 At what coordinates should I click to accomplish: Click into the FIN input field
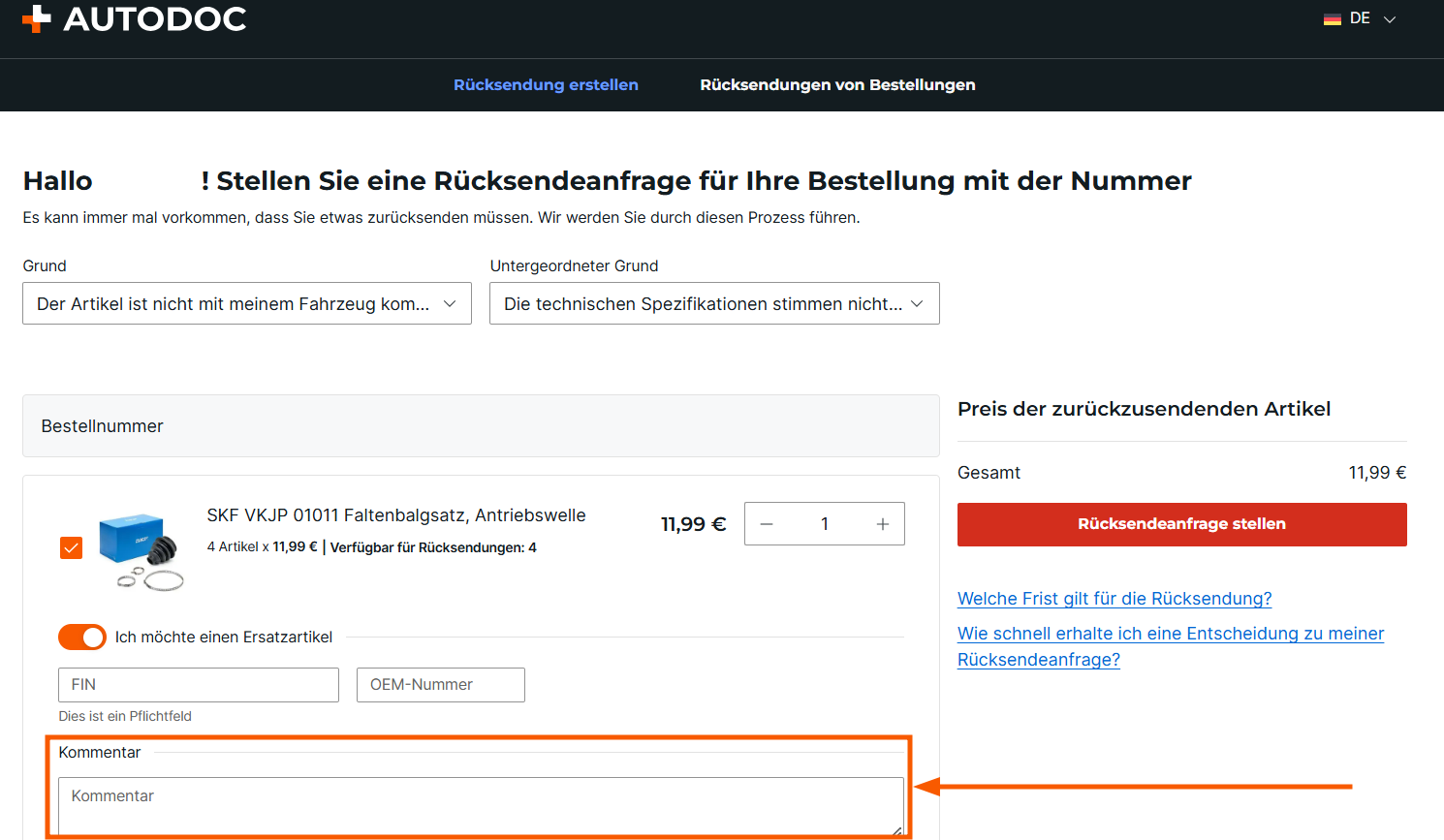(199, 685)
